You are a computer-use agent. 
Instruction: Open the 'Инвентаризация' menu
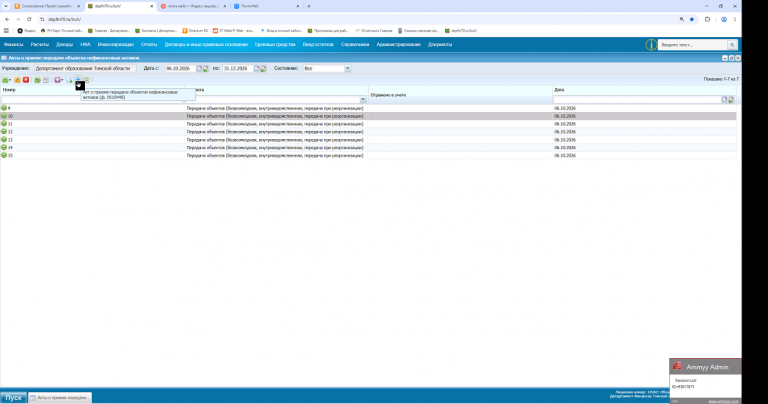(x=116, y=45)
